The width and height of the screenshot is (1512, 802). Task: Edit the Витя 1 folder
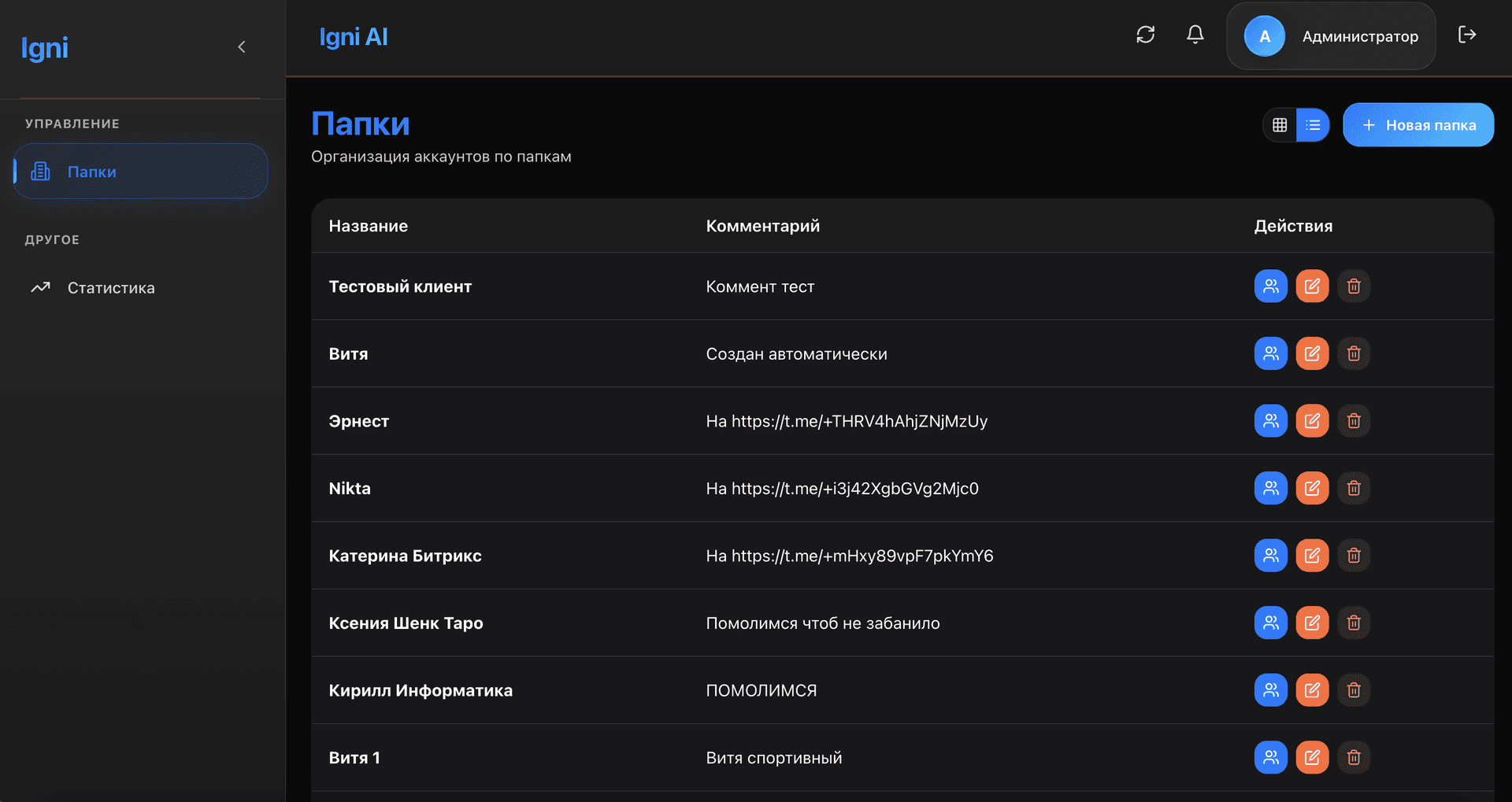[1312, 757]
